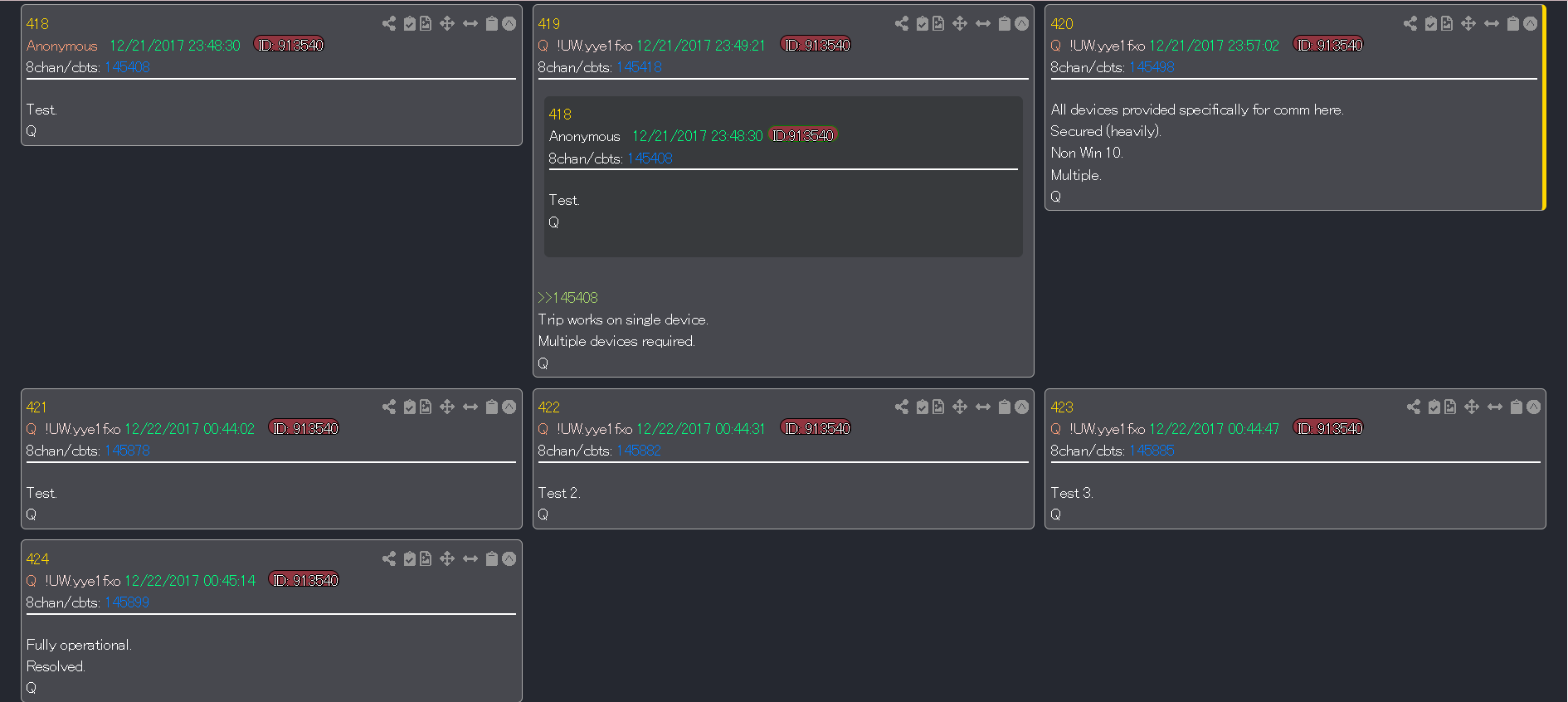Collapse post 422 with the up-chevron

pyautogui.click(x=1022, y=407)
